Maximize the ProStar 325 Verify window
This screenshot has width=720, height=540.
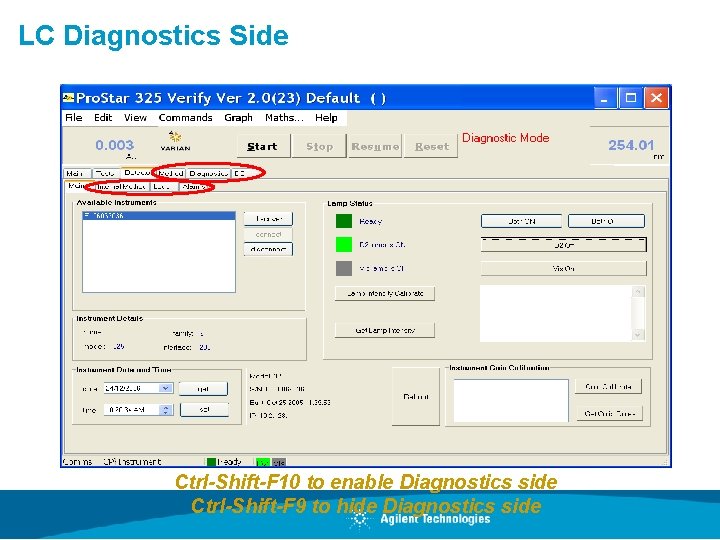coord(630,98)
